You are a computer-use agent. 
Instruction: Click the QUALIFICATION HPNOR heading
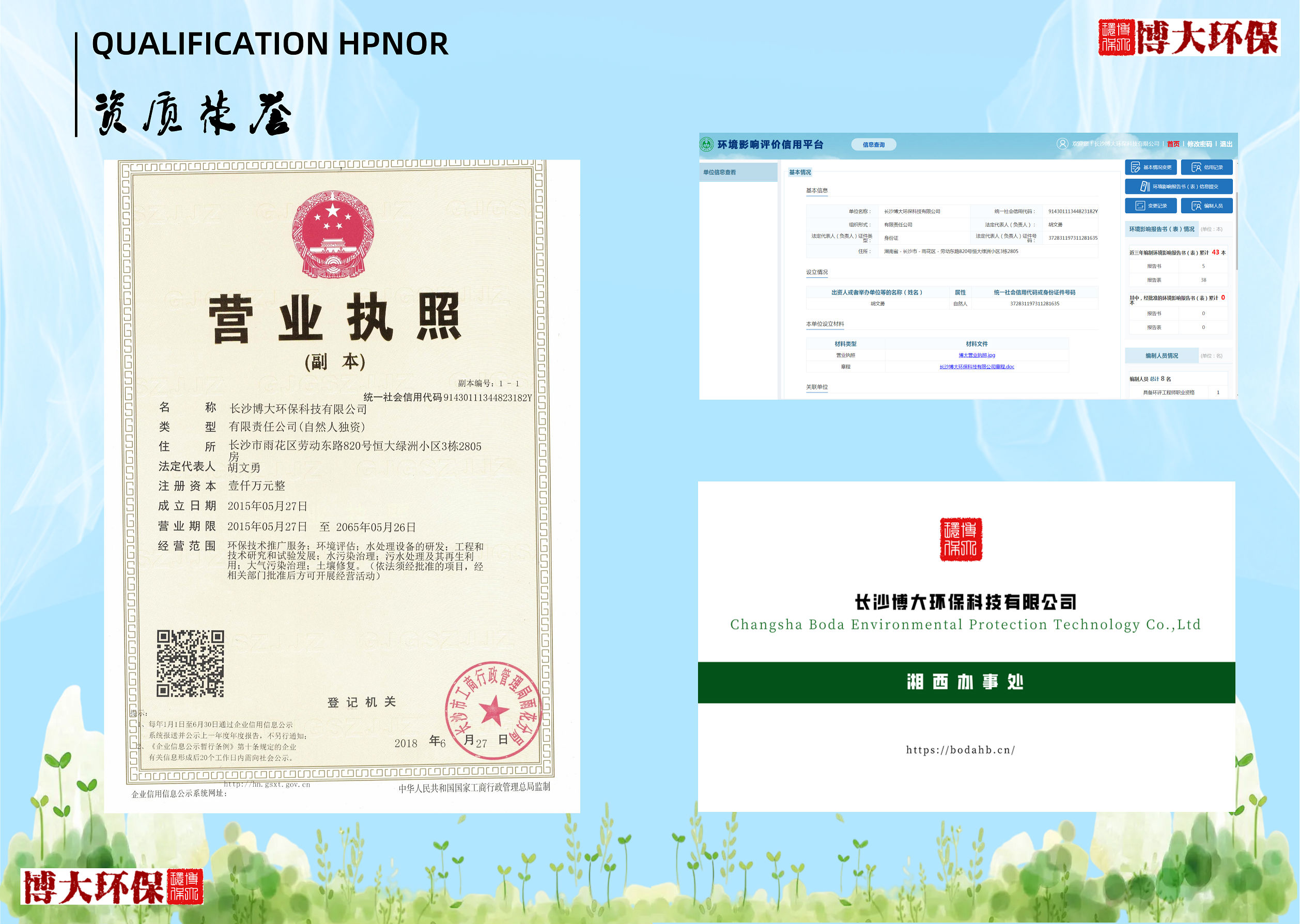[270, 44]
